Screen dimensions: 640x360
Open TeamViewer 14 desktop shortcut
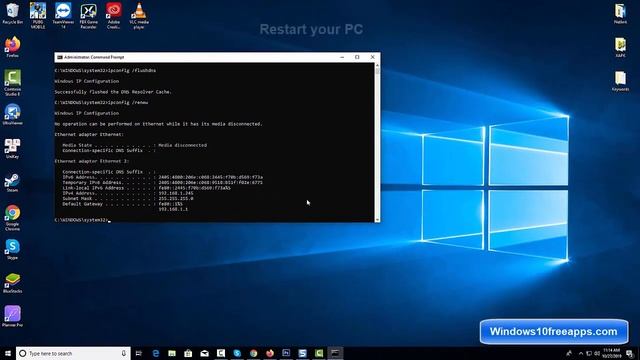[63, 15]
